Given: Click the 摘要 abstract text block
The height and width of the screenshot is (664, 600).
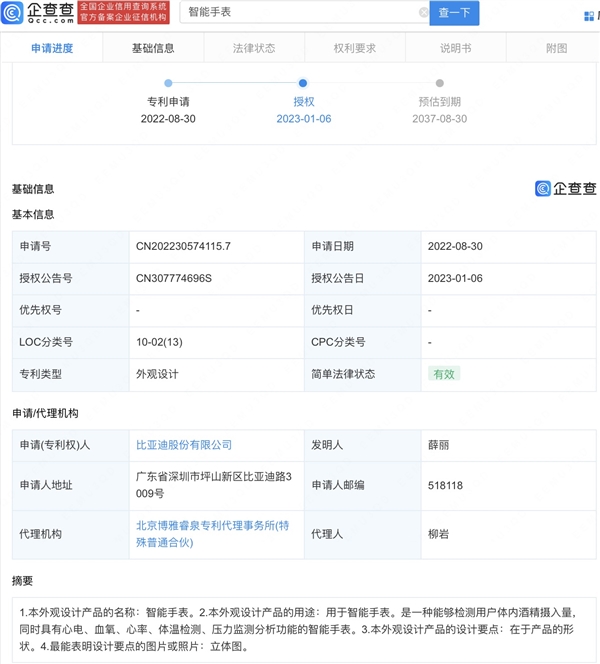Looking at the screenshot, I should (304, 630).
